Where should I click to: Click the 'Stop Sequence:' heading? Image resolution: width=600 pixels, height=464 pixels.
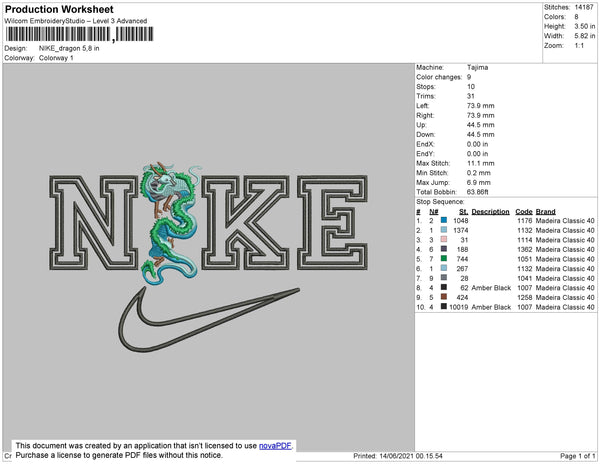pyautogui.click(x=440, y=202)
